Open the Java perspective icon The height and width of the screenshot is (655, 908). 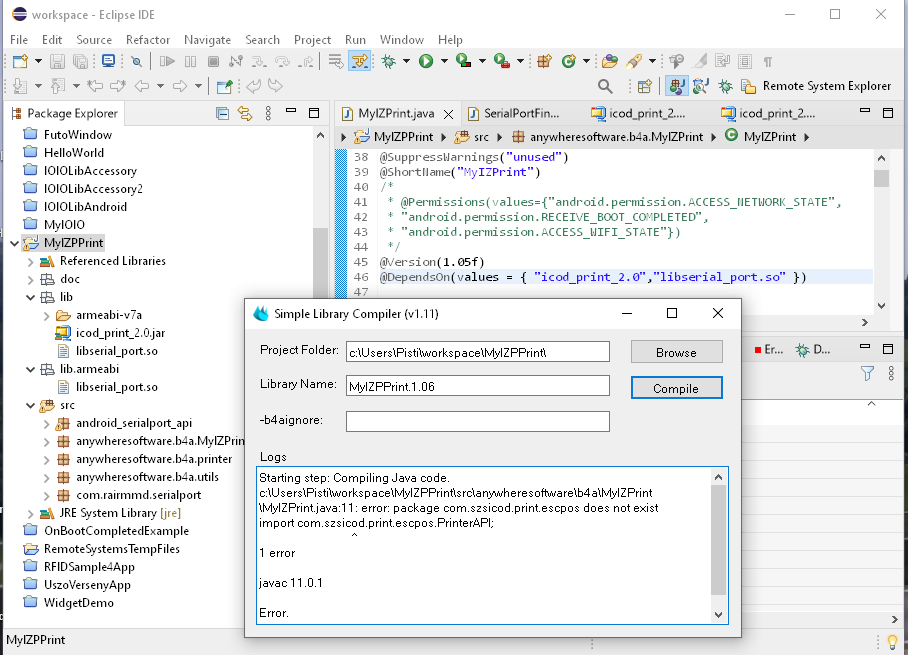[677, 86]
